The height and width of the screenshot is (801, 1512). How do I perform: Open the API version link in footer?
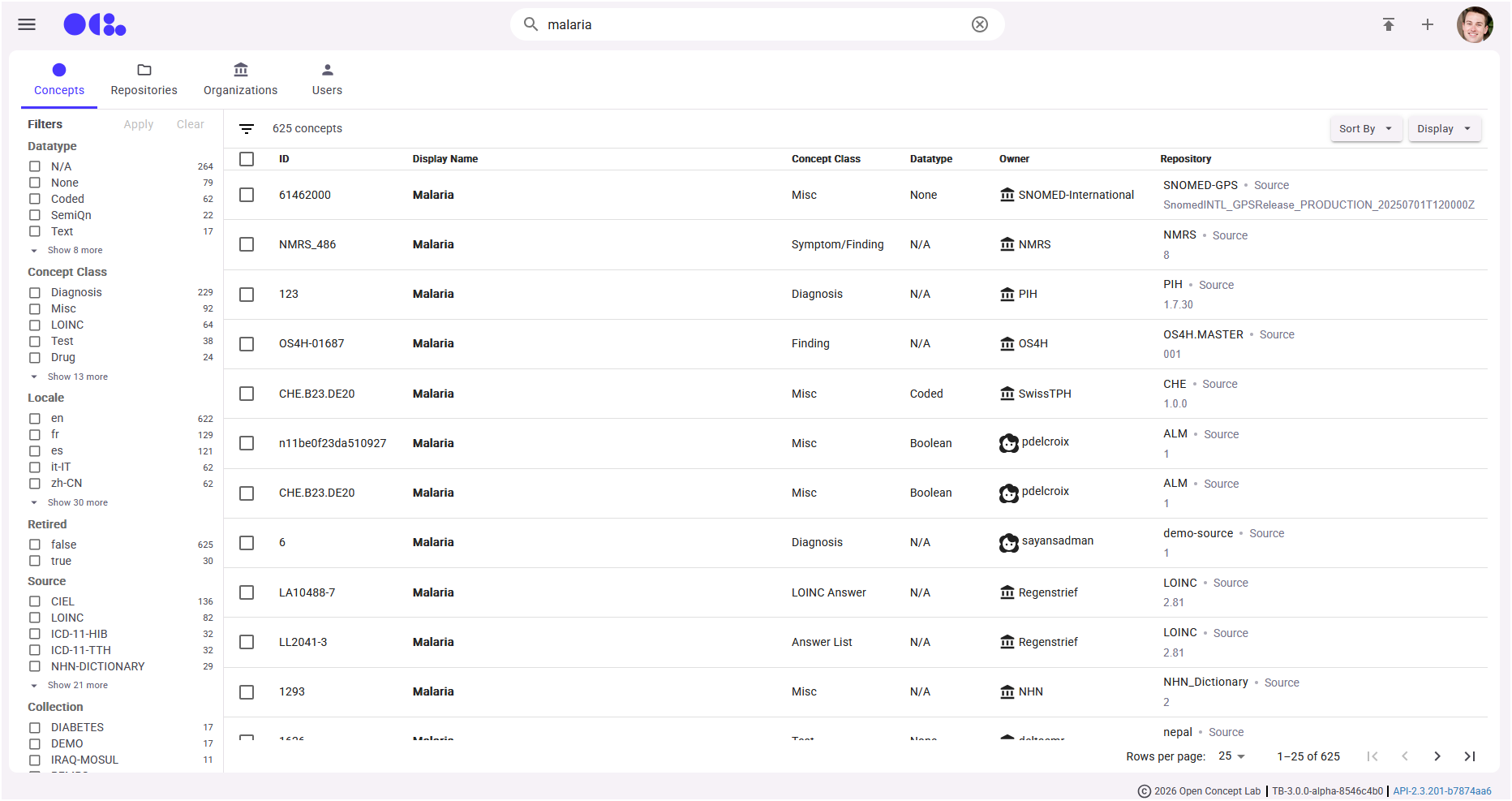[x=1441, y=790]
